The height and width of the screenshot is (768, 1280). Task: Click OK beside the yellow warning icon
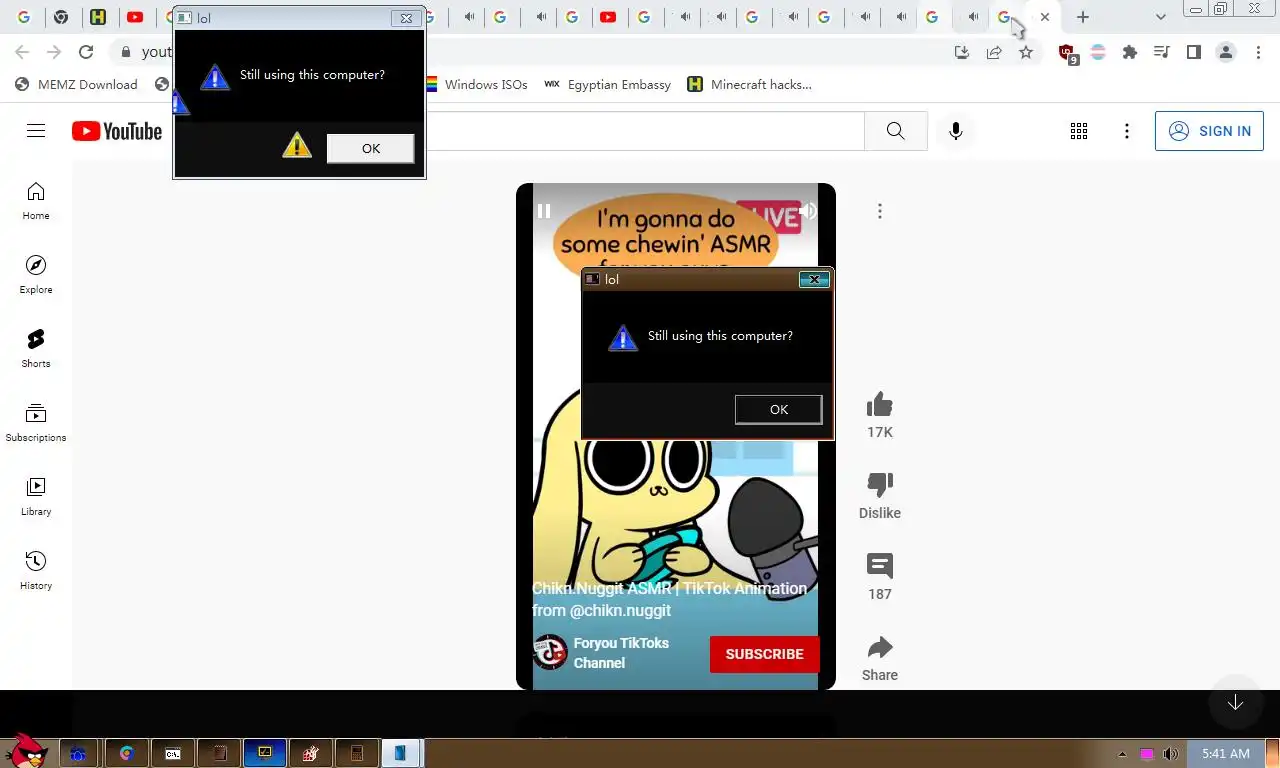tap(370, 148)
